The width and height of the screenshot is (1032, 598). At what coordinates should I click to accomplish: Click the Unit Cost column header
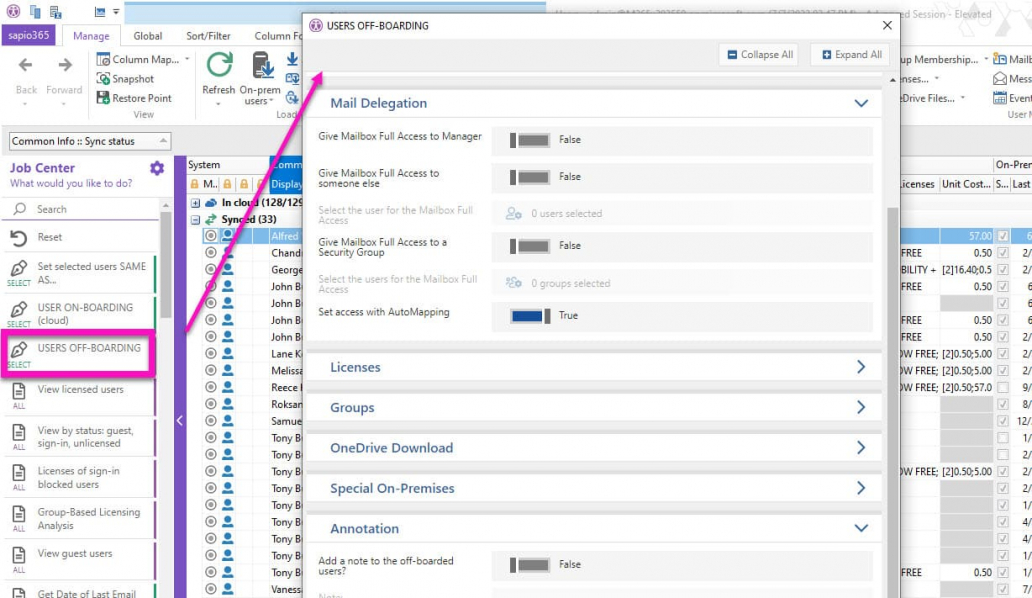click(x=966, y=184)
